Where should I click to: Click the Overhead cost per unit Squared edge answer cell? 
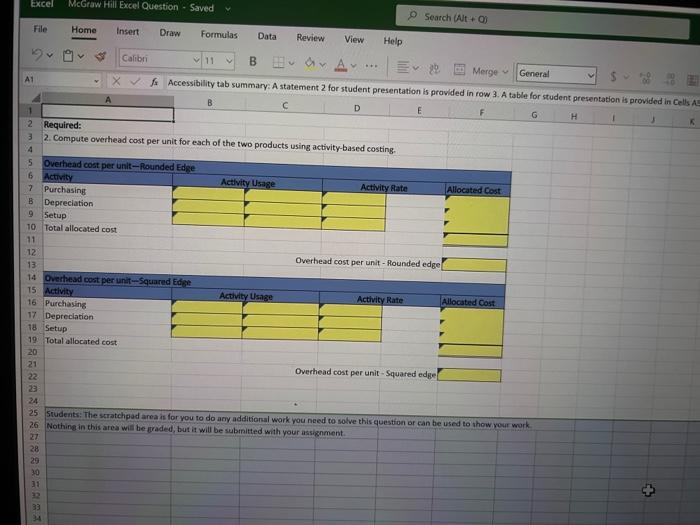pos(469,375)
